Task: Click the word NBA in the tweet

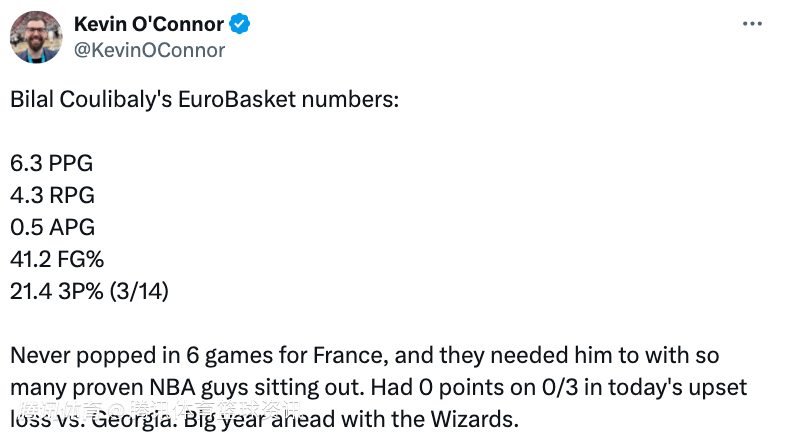Action: click(x=172, y=387)
